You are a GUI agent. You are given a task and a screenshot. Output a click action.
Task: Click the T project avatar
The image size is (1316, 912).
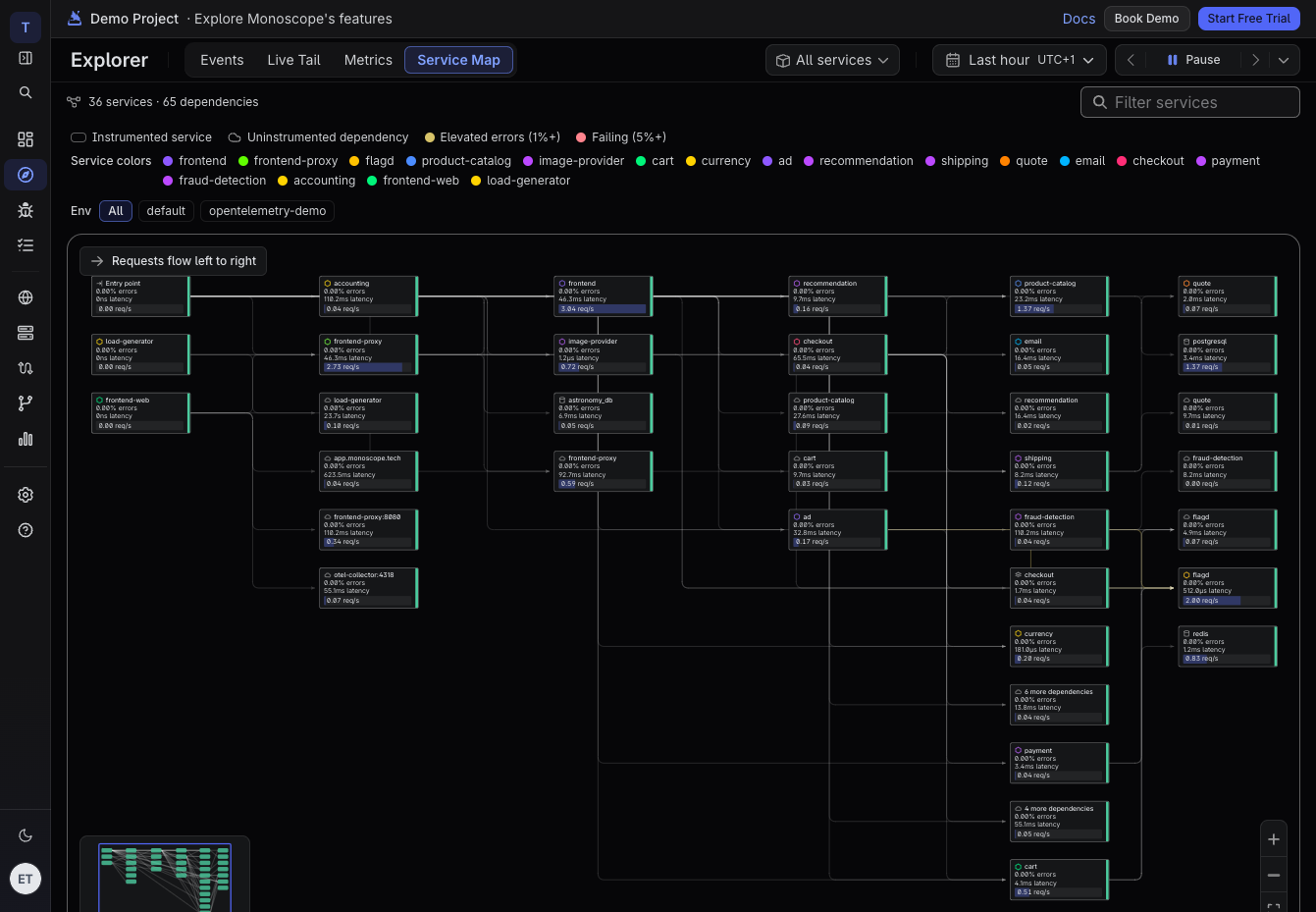click(x=26, y=27)
